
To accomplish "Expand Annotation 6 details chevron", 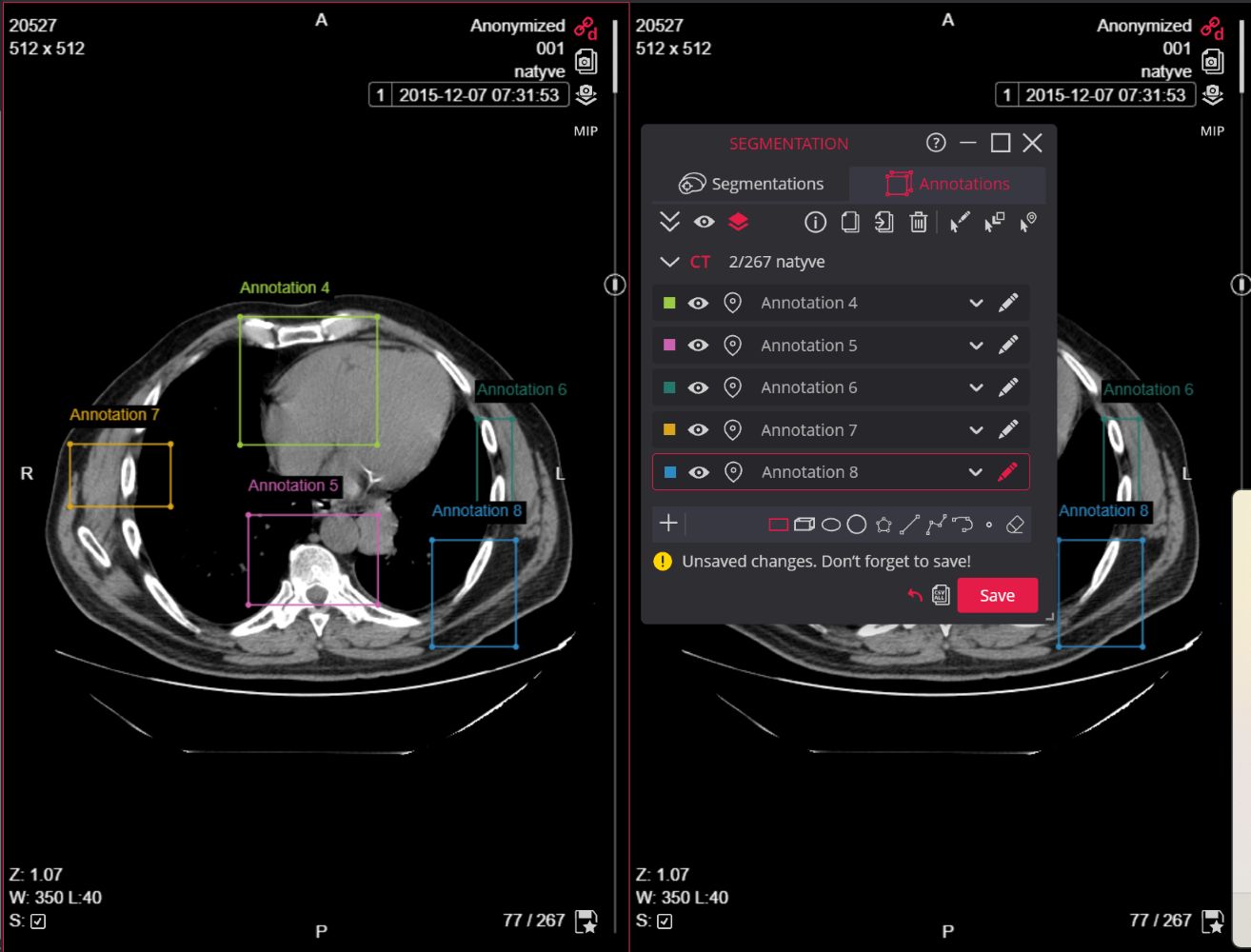I will (x=976, y=387).
